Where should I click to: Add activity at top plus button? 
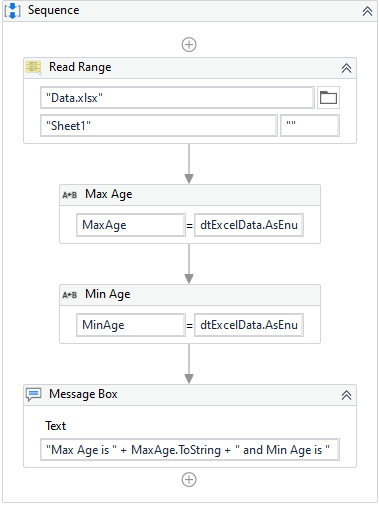[x=189, y=45]
